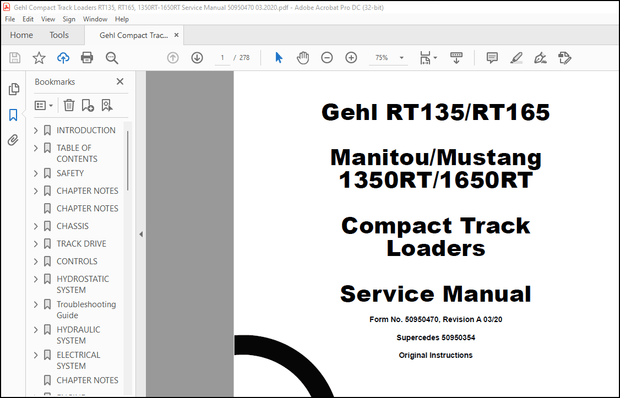
Task: Close the Bookmarks panel
Action: pos(120,81)
